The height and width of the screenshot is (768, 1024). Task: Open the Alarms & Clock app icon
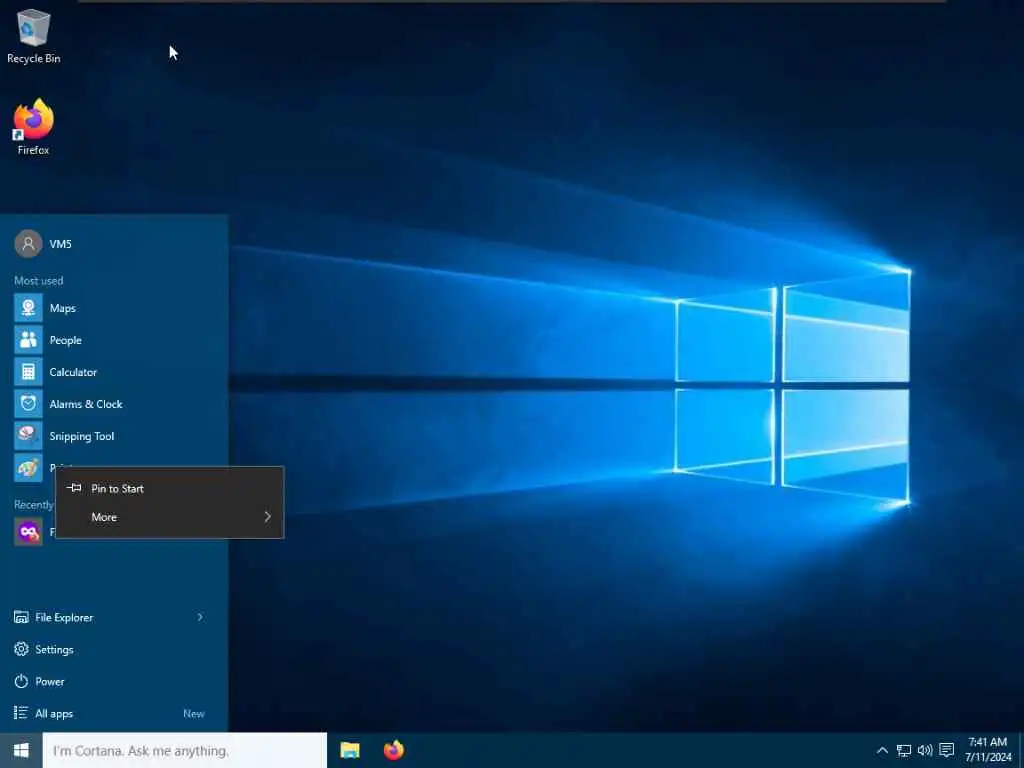pos(28,404)
